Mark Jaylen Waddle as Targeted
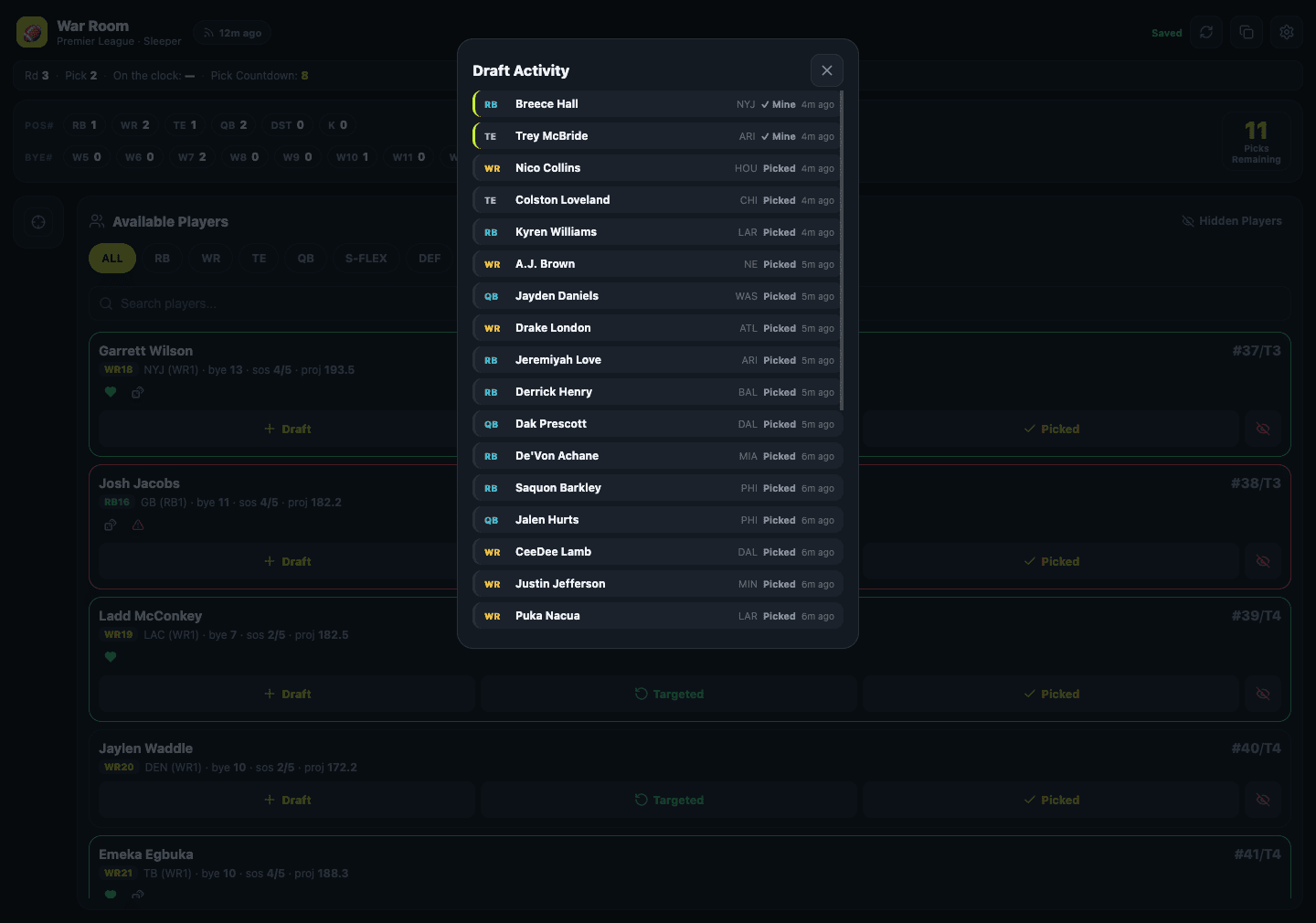This screenshot has width=1316, height=923. (x=669, y=800)
